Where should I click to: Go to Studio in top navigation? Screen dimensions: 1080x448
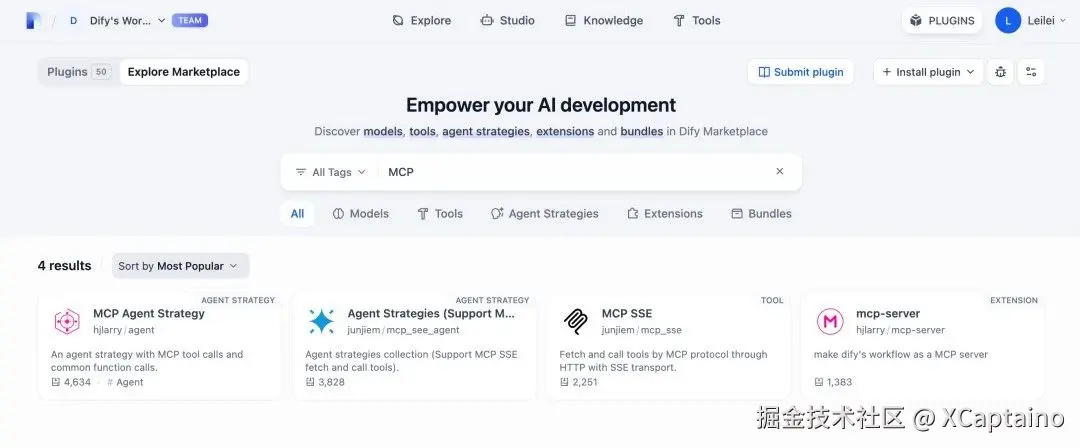tap(507, 20)
